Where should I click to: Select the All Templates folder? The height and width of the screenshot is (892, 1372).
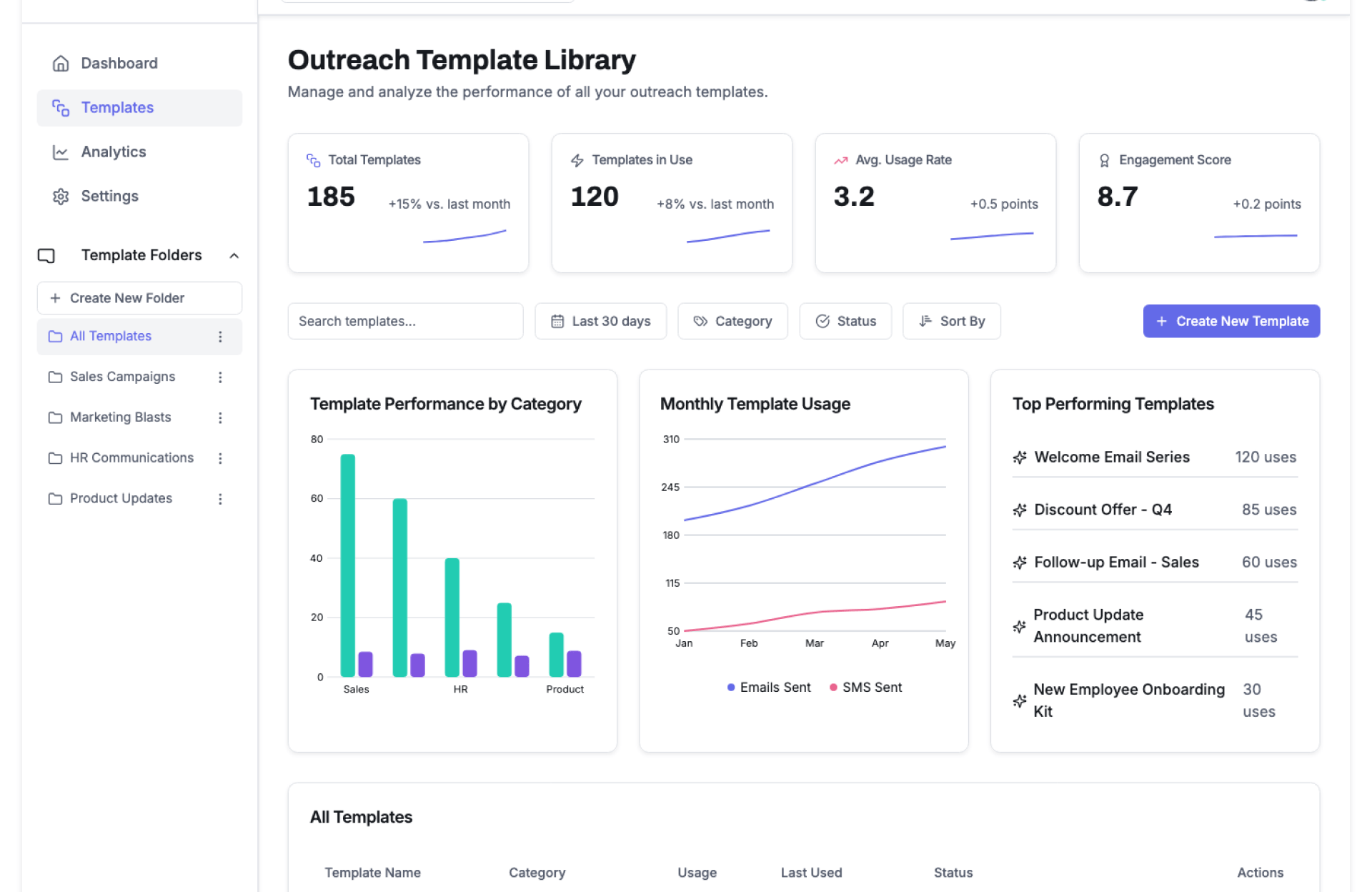[111, 337]
